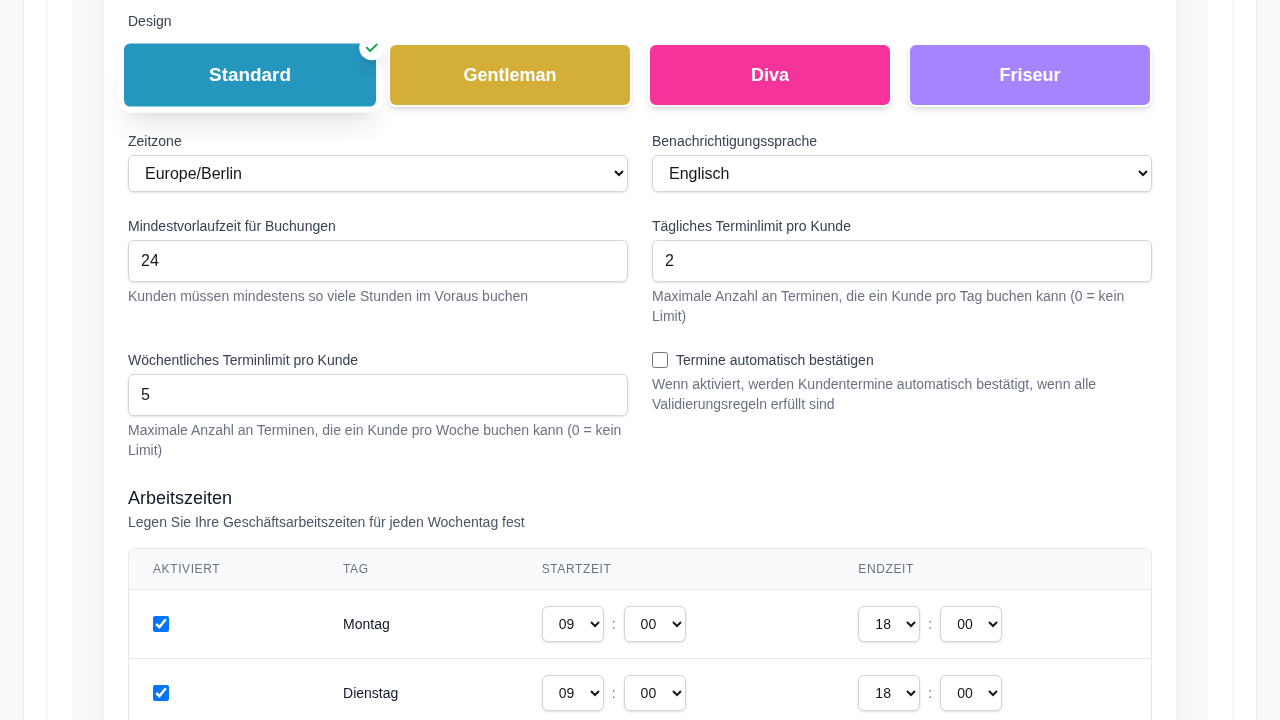The height and width of the screenshot is (720, 1280).
Task: Open the Zeitzone dropdown
Action: [377, 173]
